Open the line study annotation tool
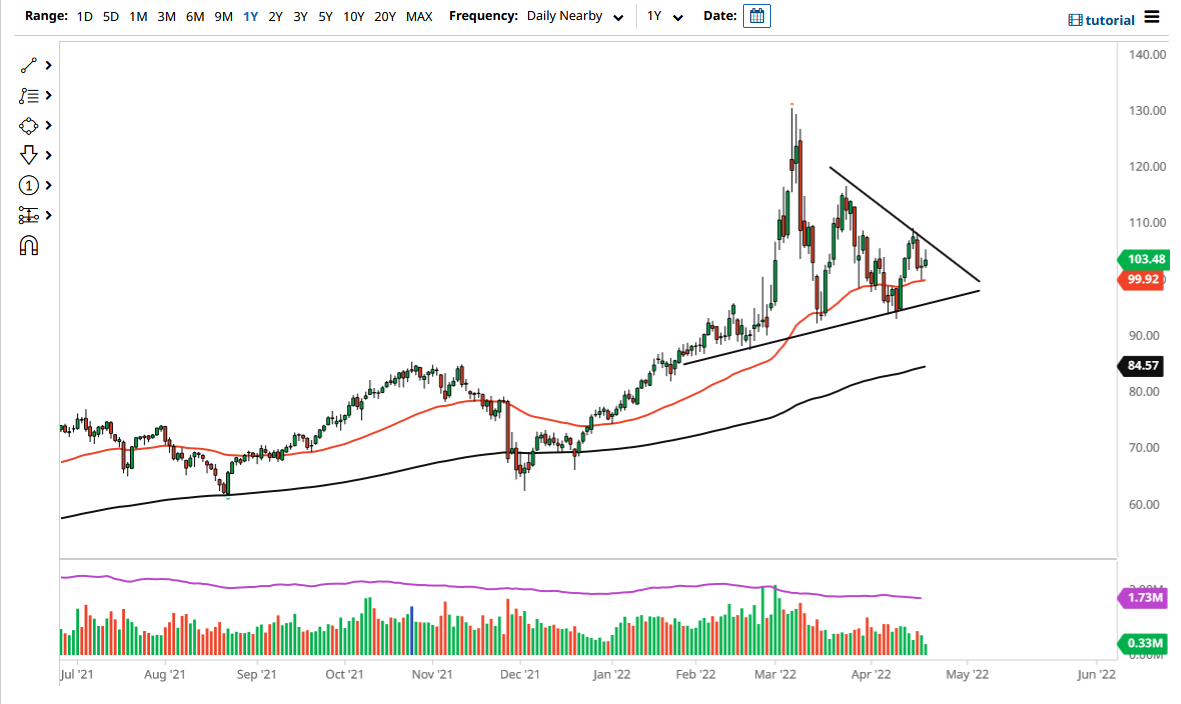Image resolution: width=1181 pixels, height=704 pixels. click(30, 95)
